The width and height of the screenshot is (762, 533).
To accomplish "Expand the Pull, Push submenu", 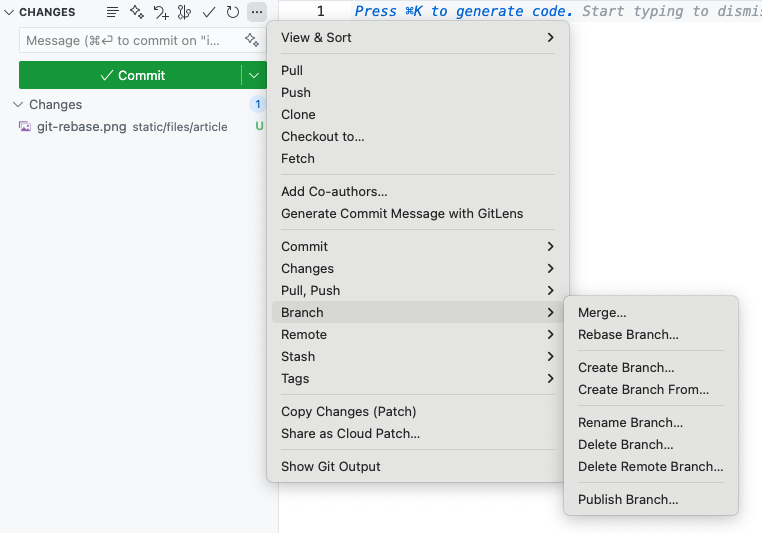I will pos(418,291).
